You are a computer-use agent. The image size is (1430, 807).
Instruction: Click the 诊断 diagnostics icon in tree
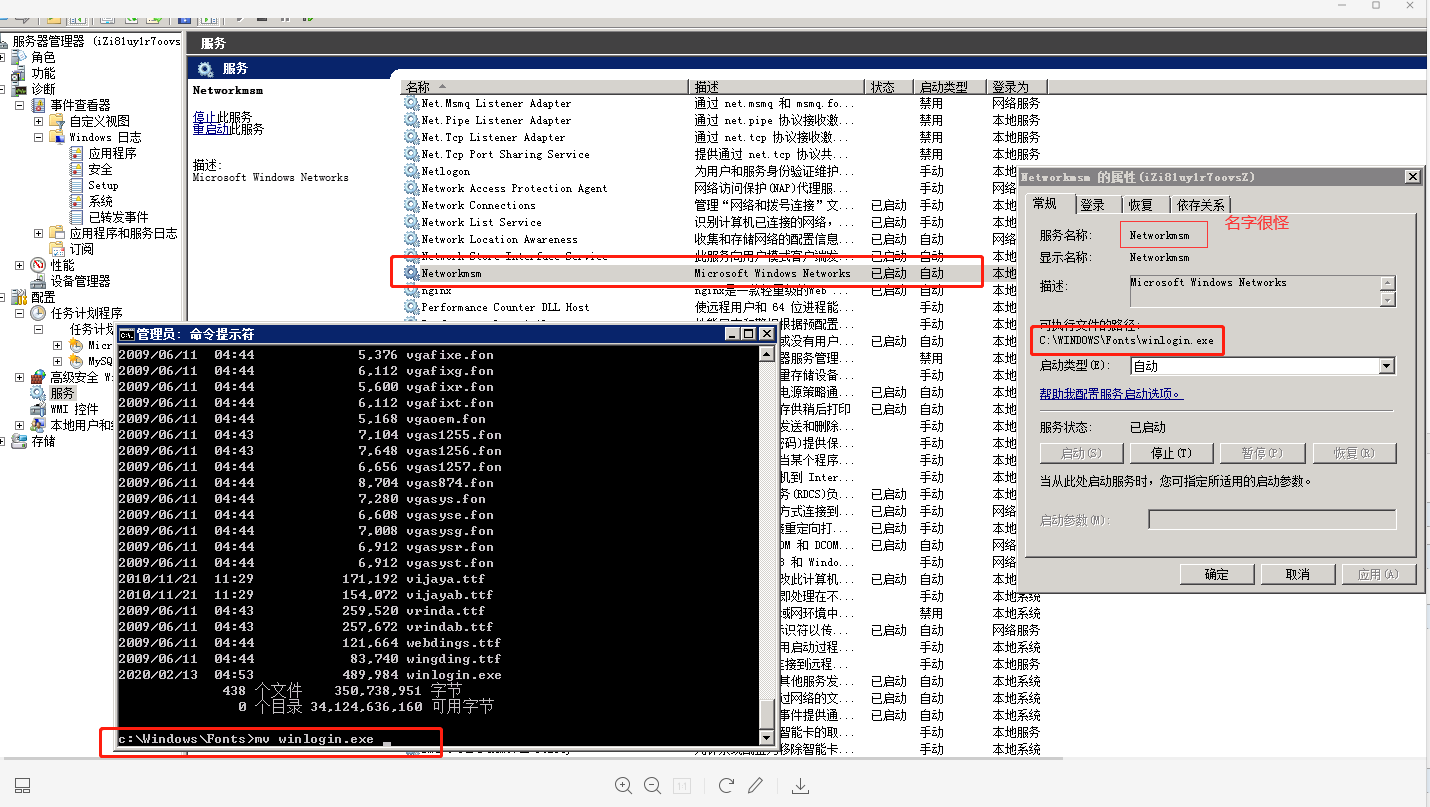point(19,89)
